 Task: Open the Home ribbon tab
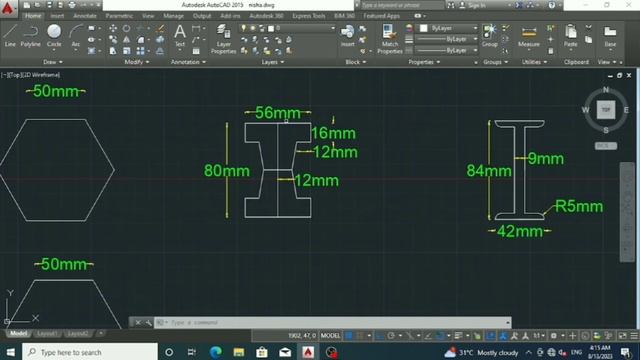tap(33, 16)
